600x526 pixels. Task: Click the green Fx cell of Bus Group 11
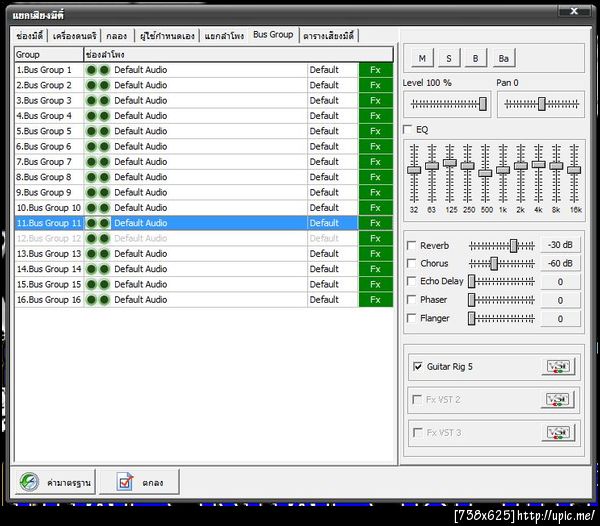coord(375,223)
